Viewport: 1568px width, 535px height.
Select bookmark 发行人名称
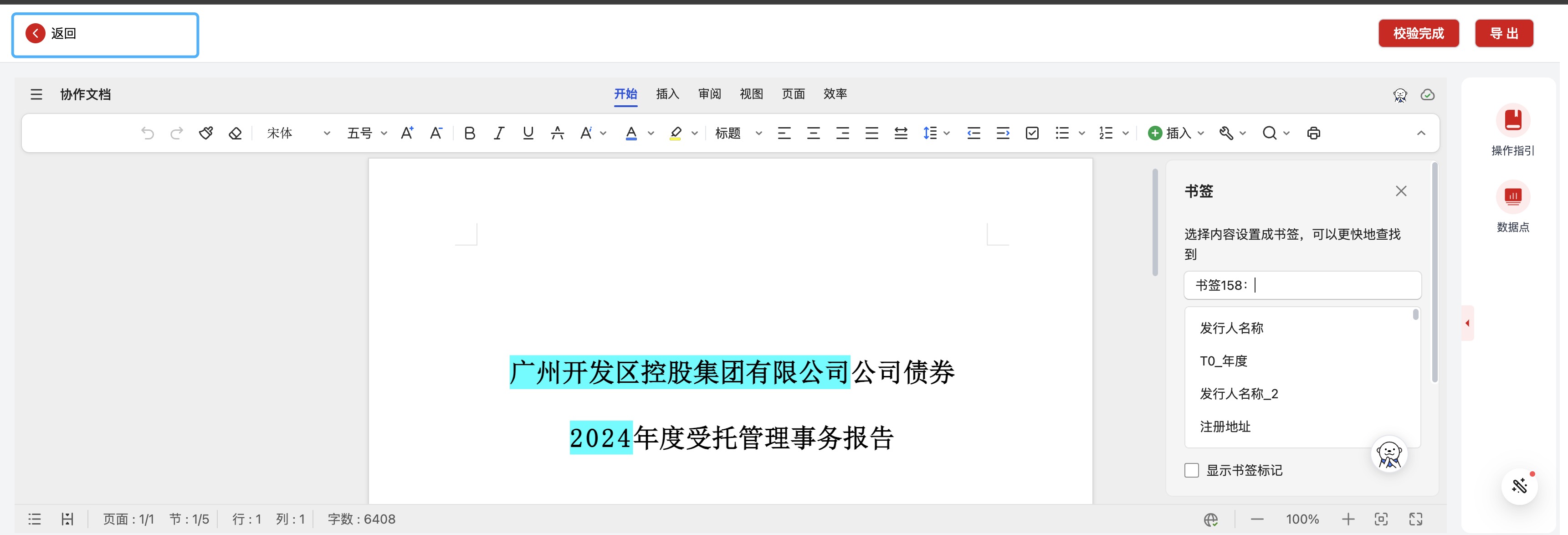(1231, 328)
